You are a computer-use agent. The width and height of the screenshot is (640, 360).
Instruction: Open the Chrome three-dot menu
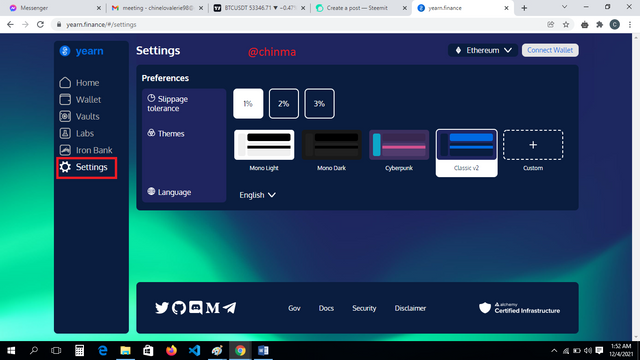click(x=630, y=24)
